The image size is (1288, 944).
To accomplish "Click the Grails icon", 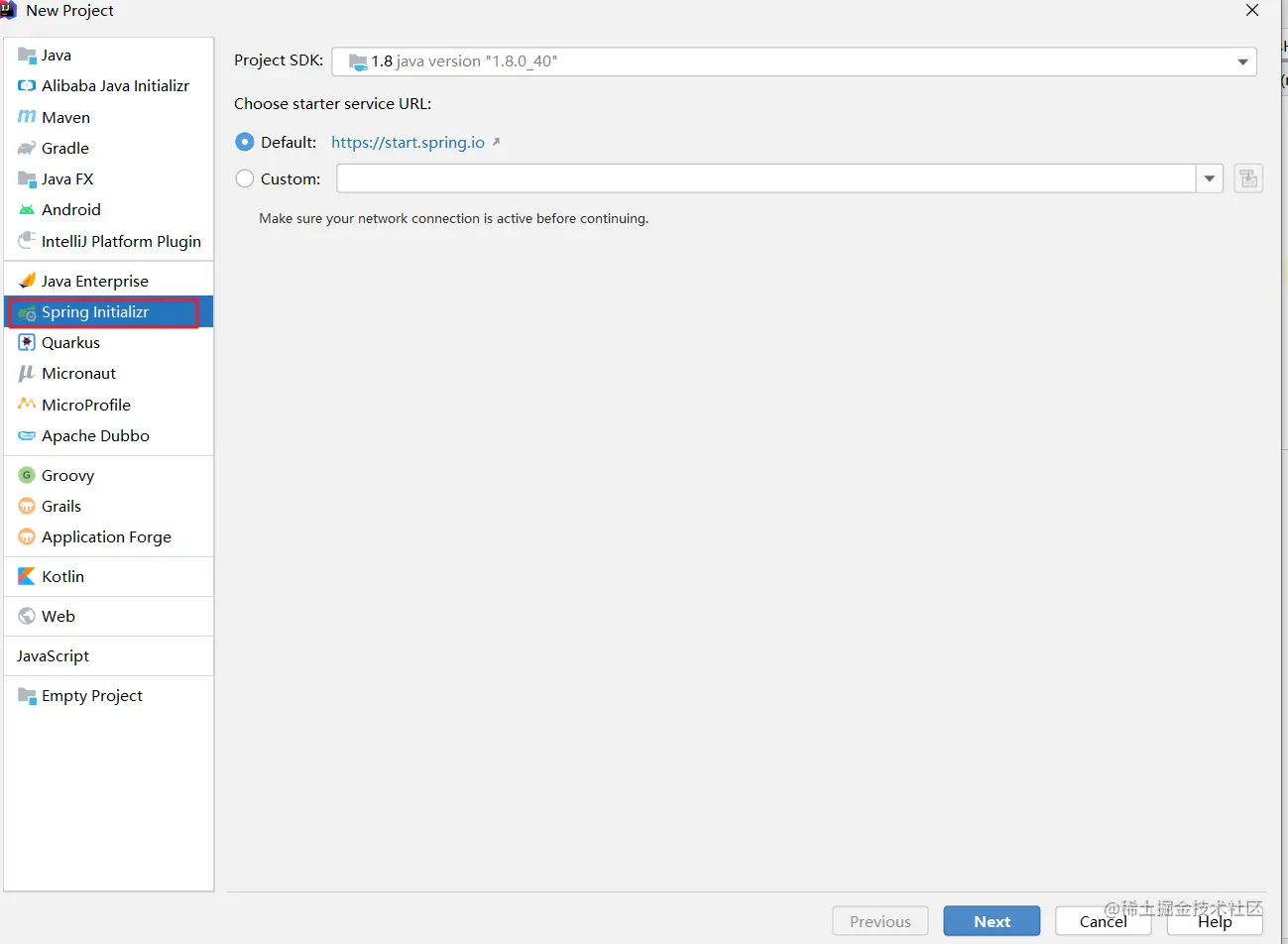I will click(x=27, y=506).
